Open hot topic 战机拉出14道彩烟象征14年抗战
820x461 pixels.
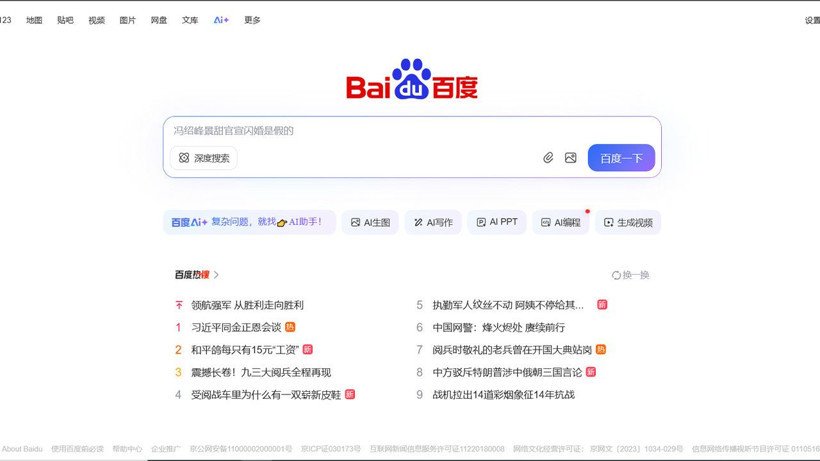coord(503,395)
